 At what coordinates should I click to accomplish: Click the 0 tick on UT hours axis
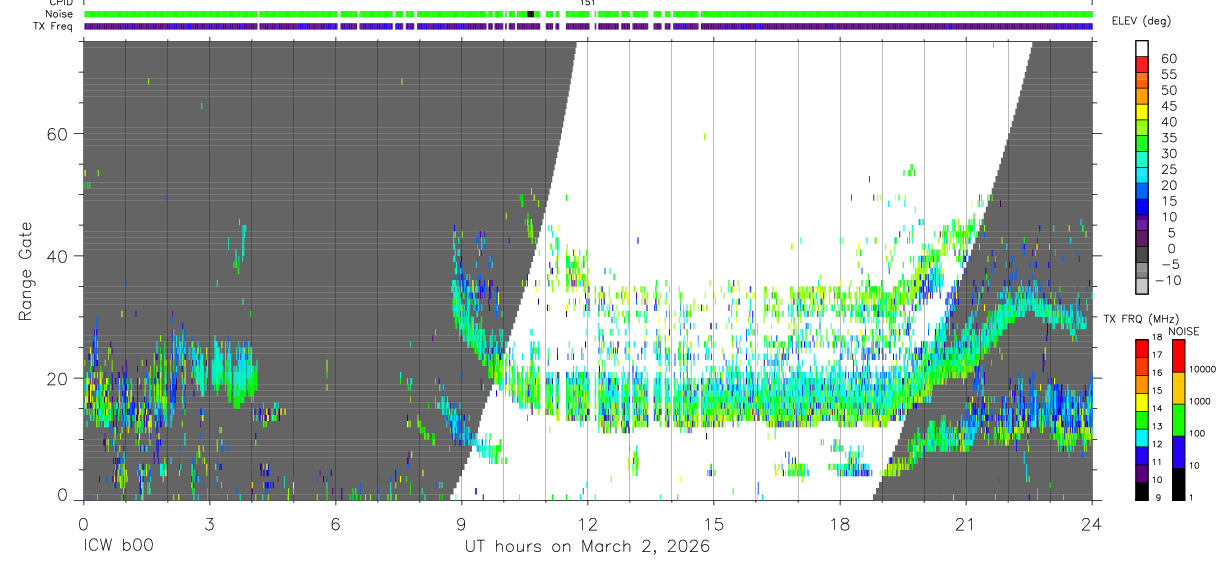pyautogui.click(x=83, y=523)
